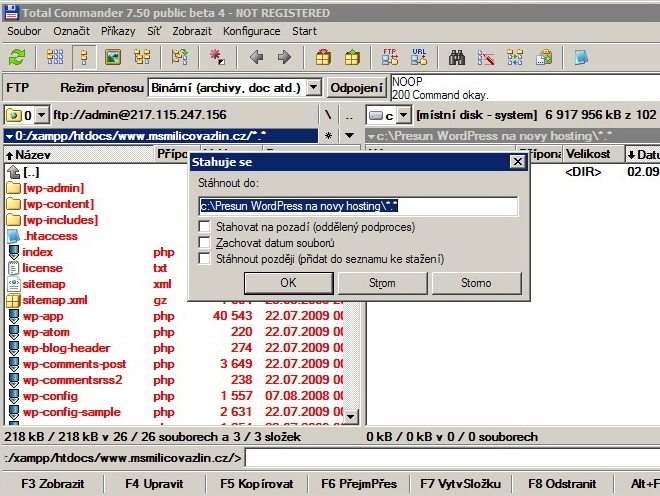Open the Označit menu
Screen dimensions: 660x496
(72, 31)
